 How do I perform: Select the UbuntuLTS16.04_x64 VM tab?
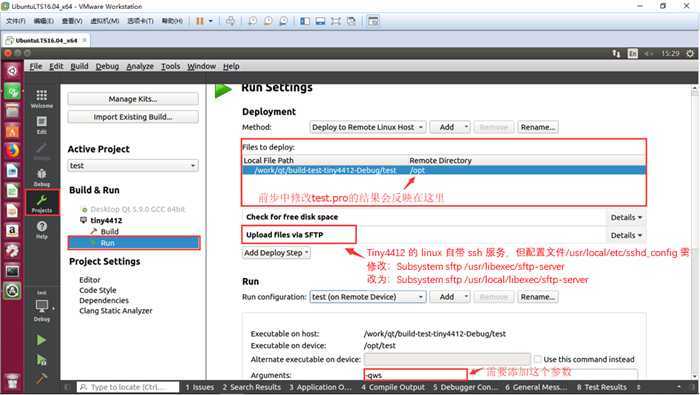pos(46,41)
